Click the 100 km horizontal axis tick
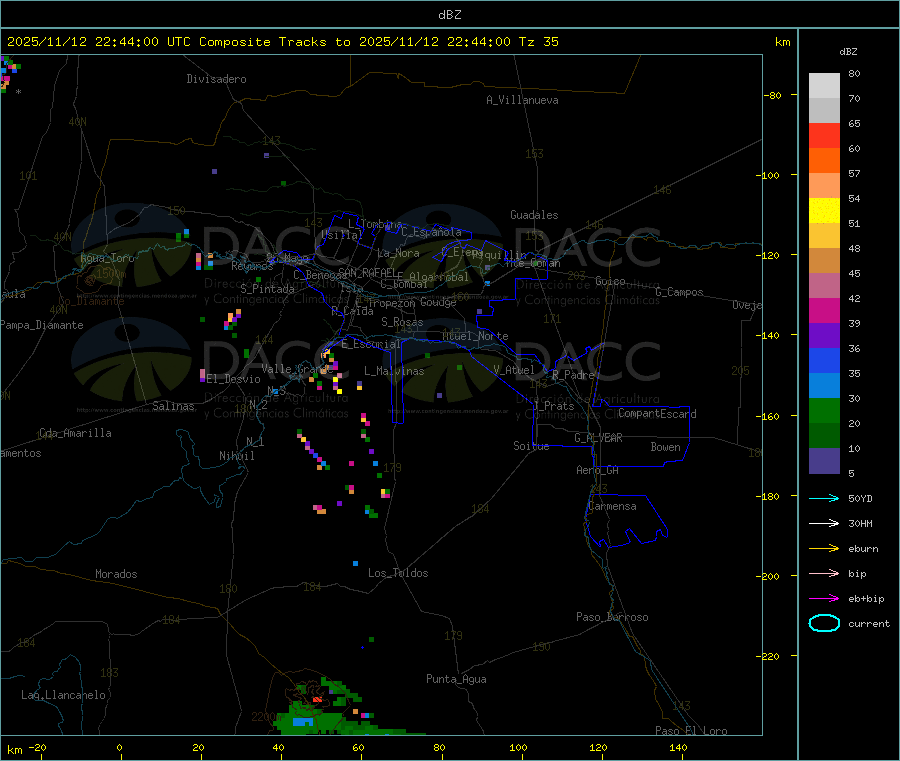The width and height of the screenshot is (900, 761). click(518, 747)
